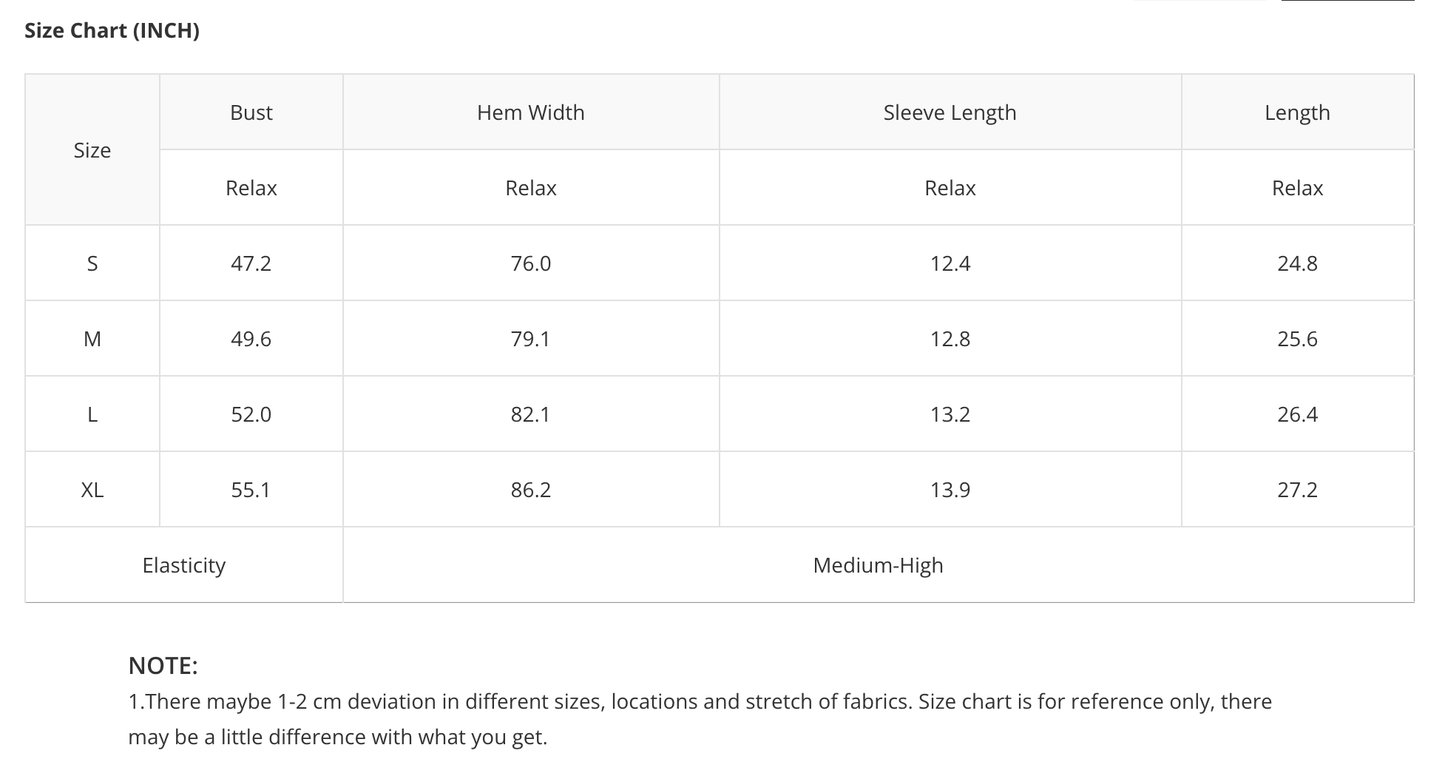
Task: Select the 79.1 hem width value
Action: pos(530,339)
